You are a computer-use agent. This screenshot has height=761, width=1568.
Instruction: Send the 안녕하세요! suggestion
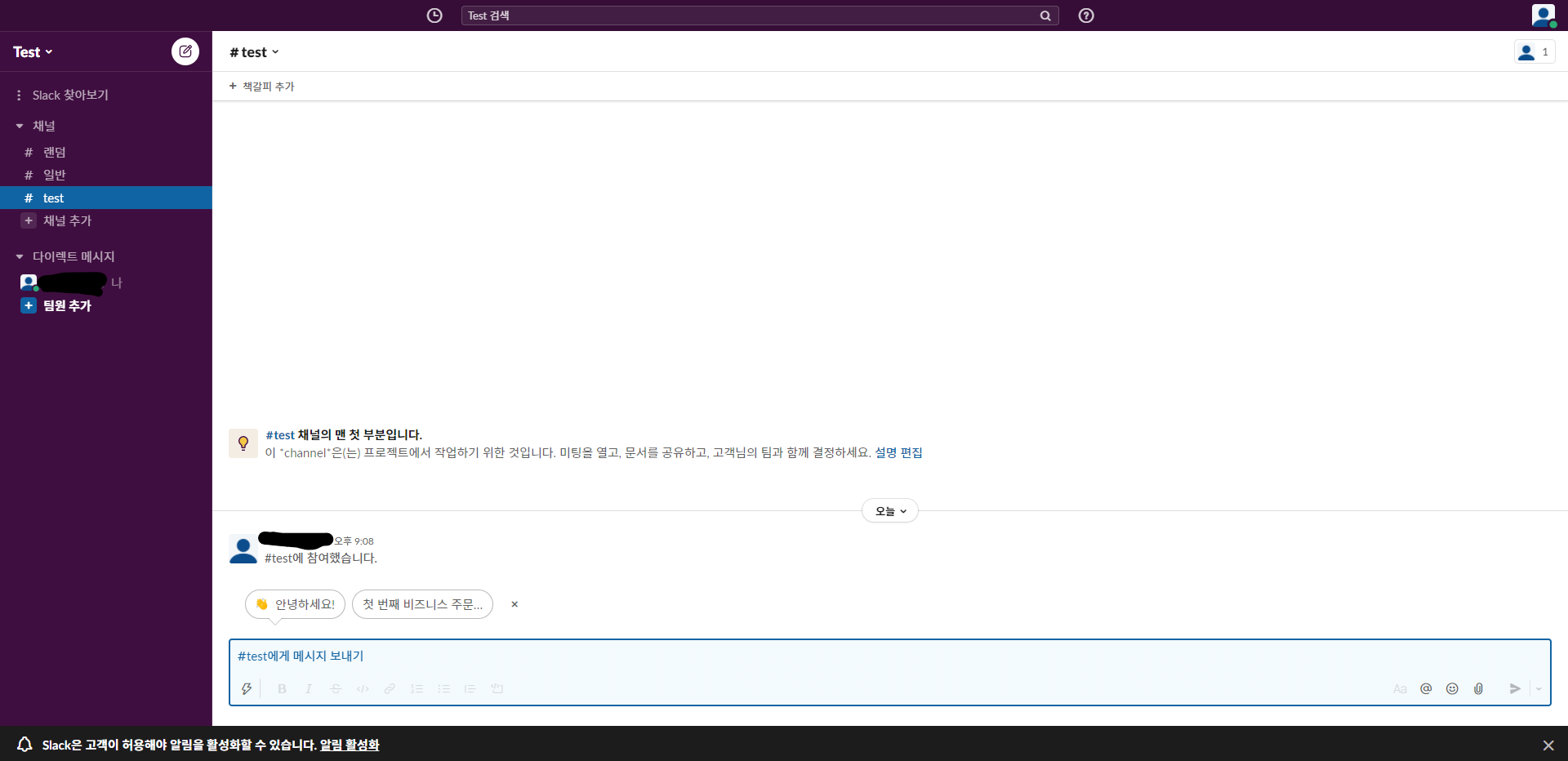295,604
